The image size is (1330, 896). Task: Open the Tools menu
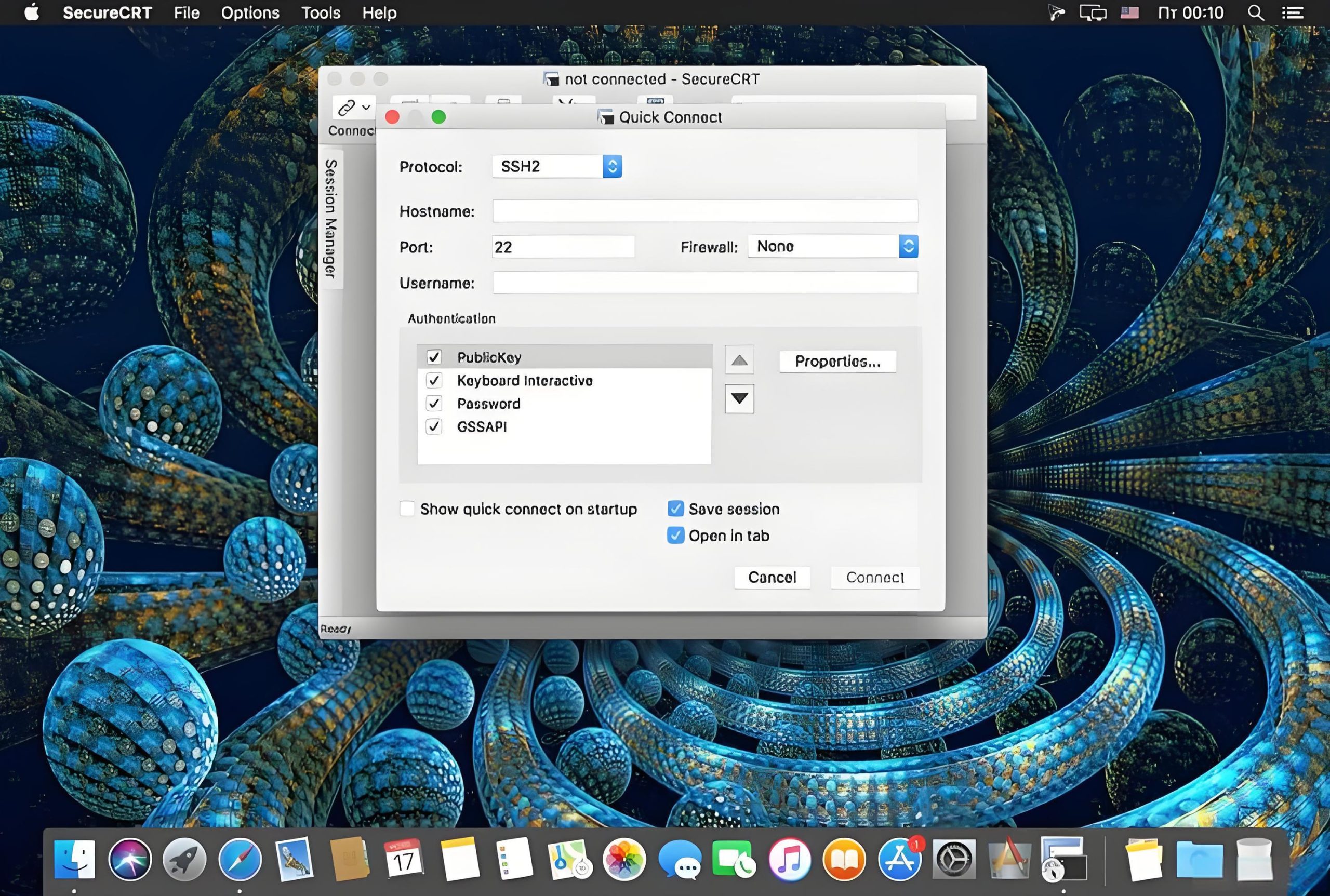tap(321, 12)
